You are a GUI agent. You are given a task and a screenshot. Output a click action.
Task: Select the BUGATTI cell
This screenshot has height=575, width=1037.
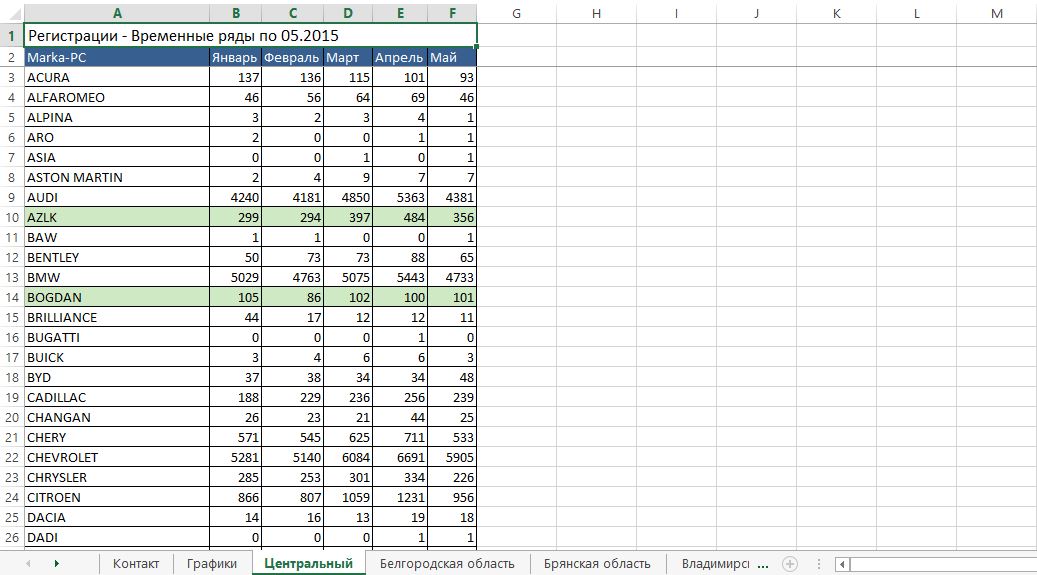pos(117,337)
